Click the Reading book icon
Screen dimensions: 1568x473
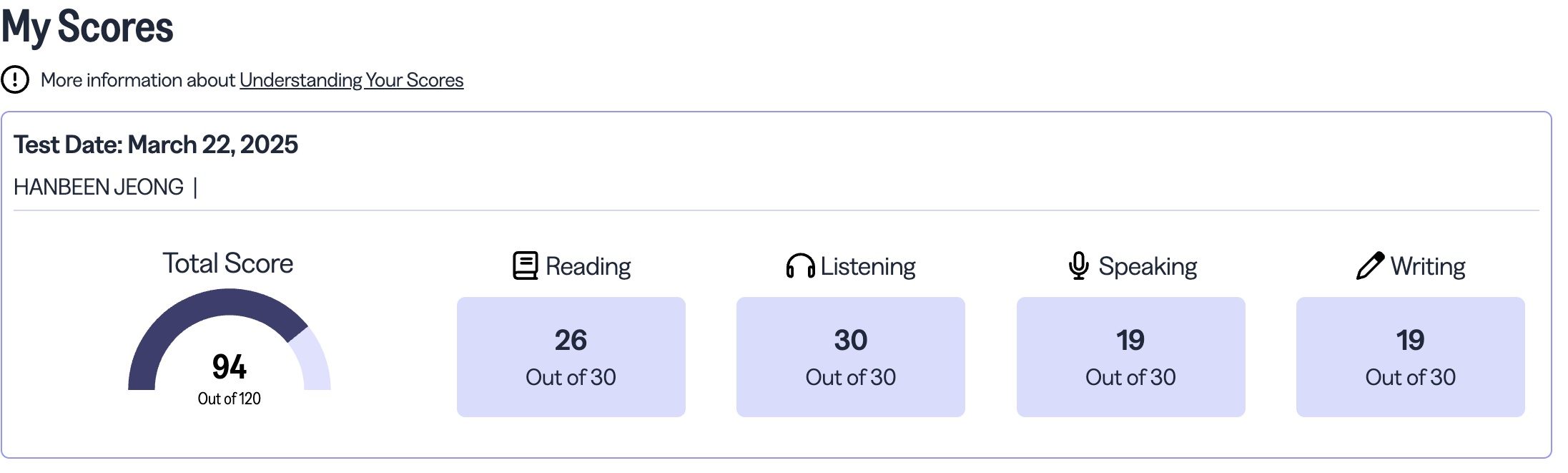click(526, 265)
